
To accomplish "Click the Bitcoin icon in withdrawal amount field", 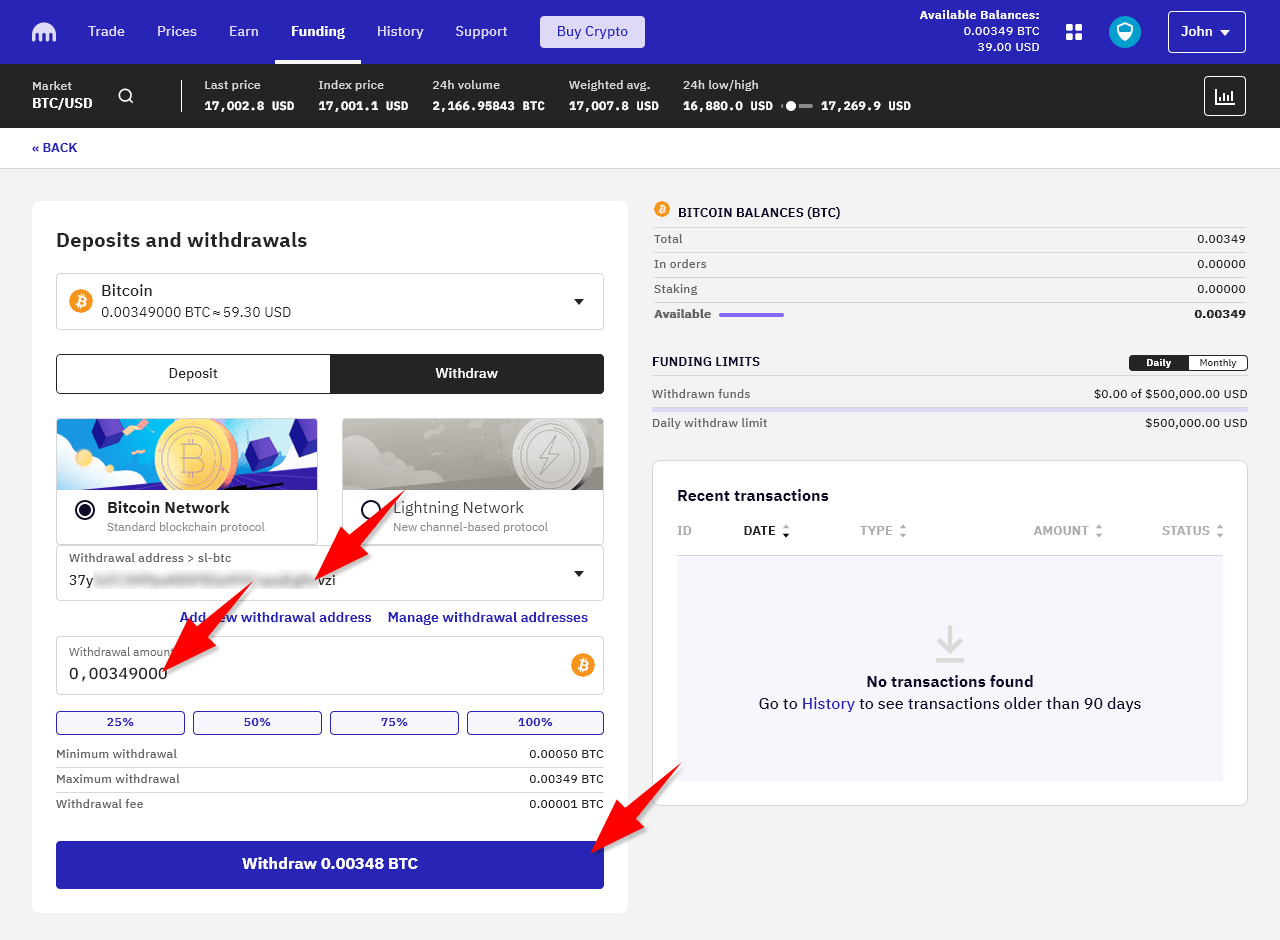I will (x=582, y=665).
